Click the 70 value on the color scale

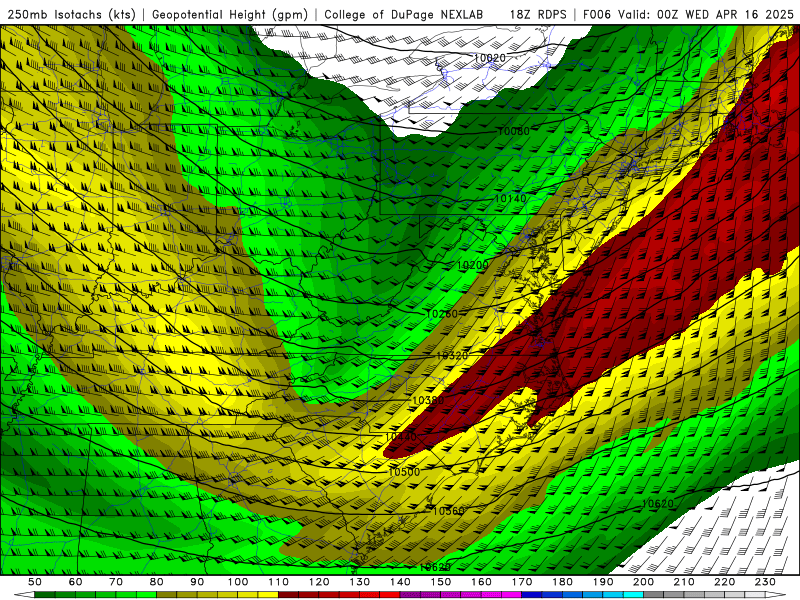coord(116,582)
